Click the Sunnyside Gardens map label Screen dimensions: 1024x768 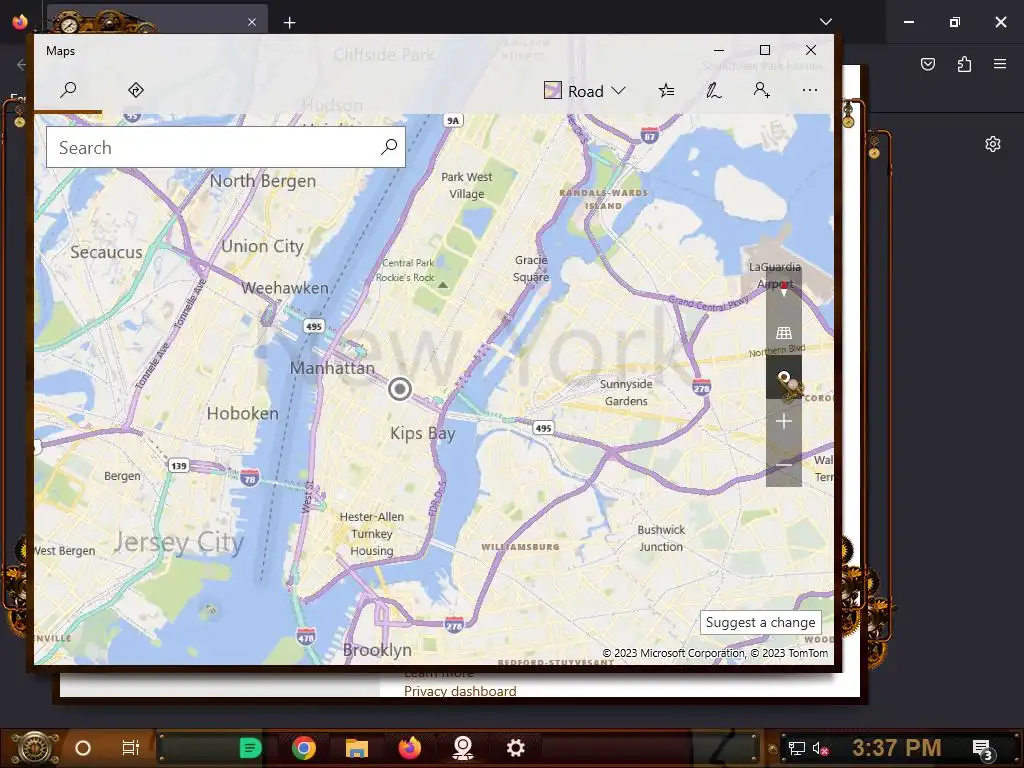626,392
